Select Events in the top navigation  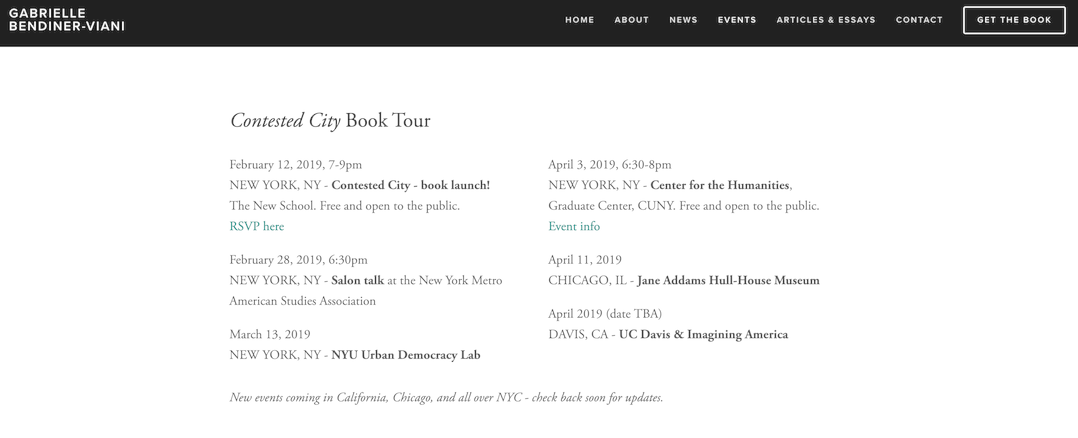(736, 20)
